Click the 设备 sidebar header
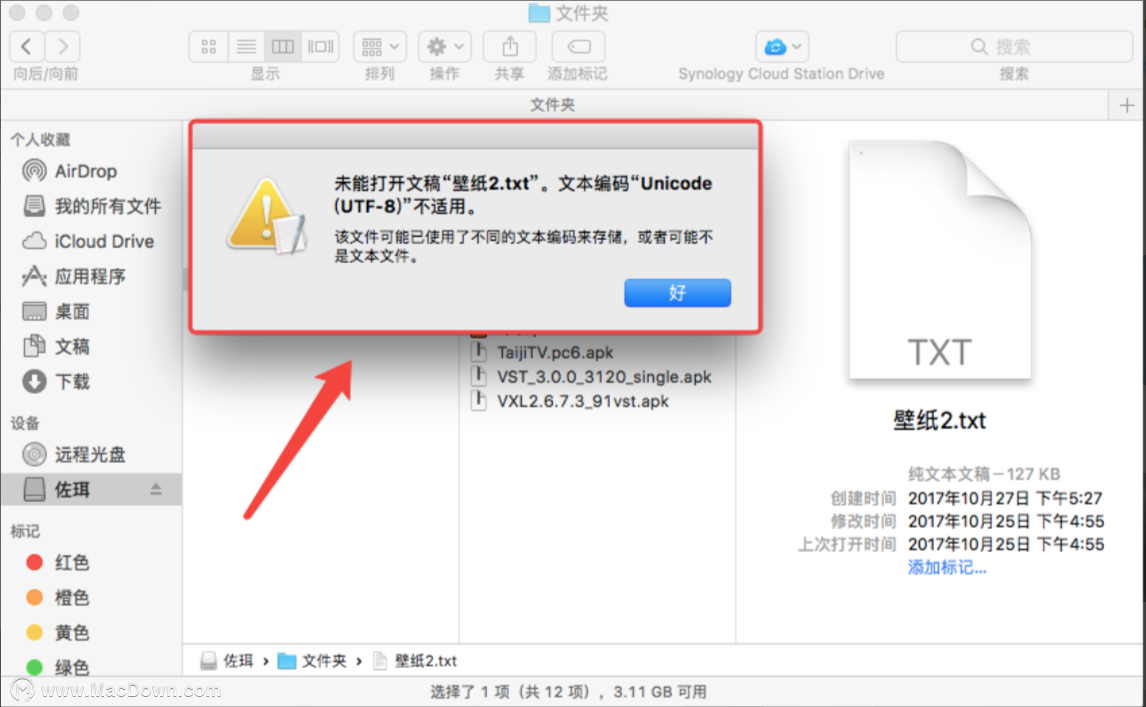 (25, 423)
